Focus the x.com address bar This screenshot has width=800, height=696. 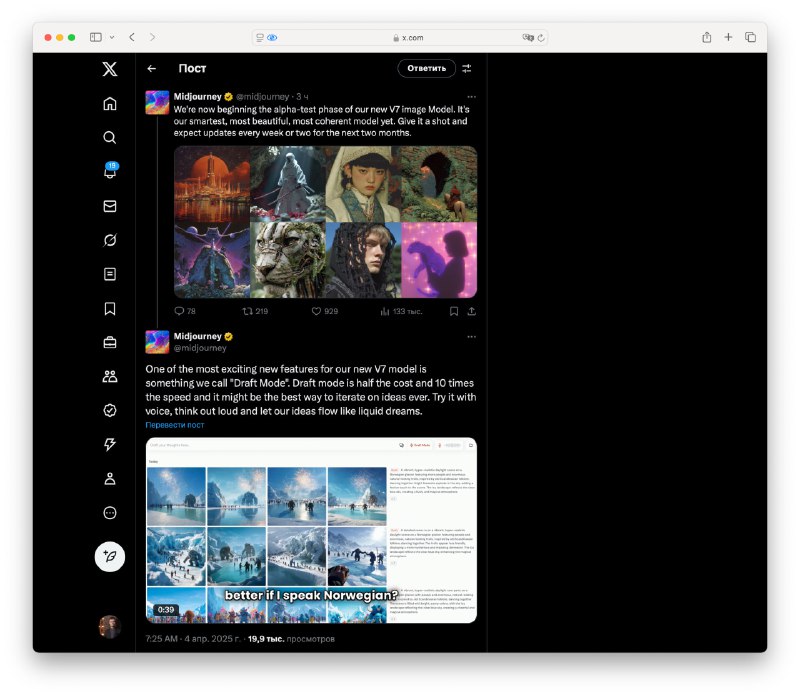[400, 37]
